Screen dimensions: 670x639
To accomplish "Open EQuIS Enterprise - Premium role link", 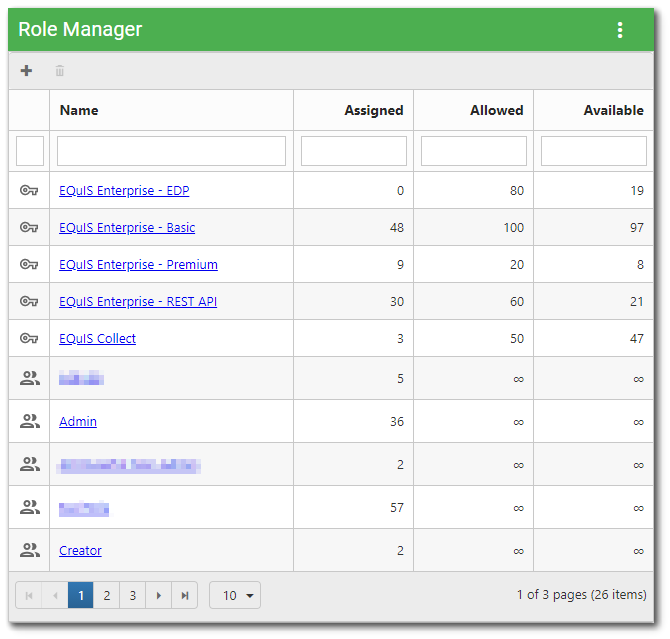I will pyautogui.click(x=138, y=265).
